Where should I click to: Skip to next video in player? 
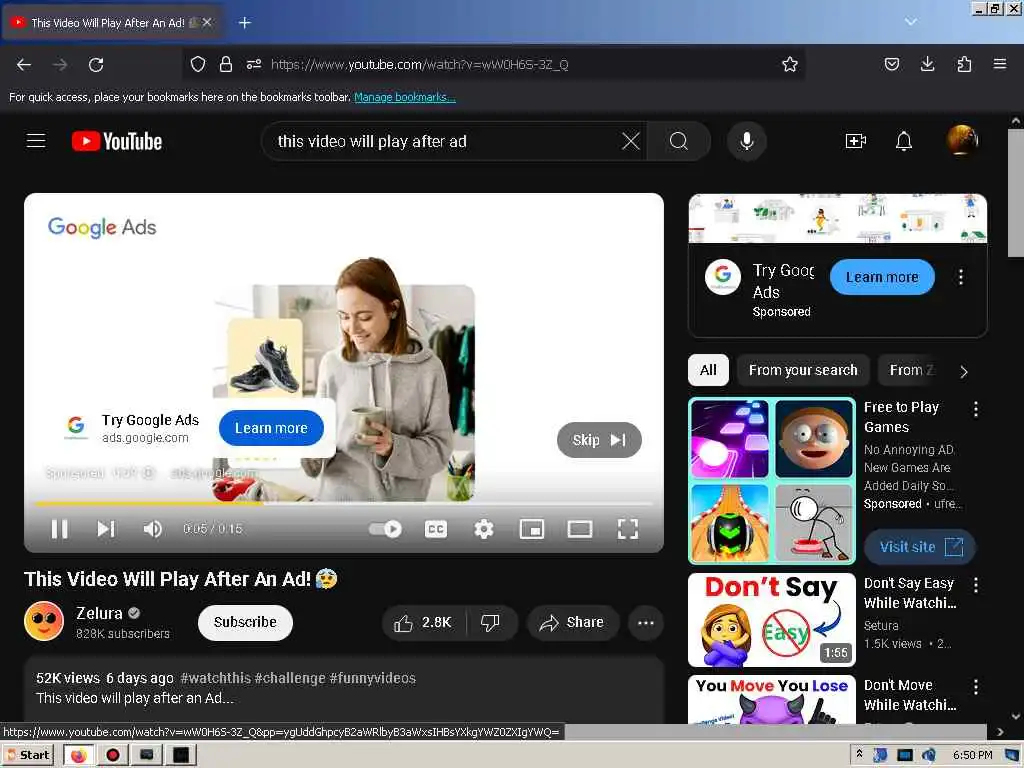point(106,528)
